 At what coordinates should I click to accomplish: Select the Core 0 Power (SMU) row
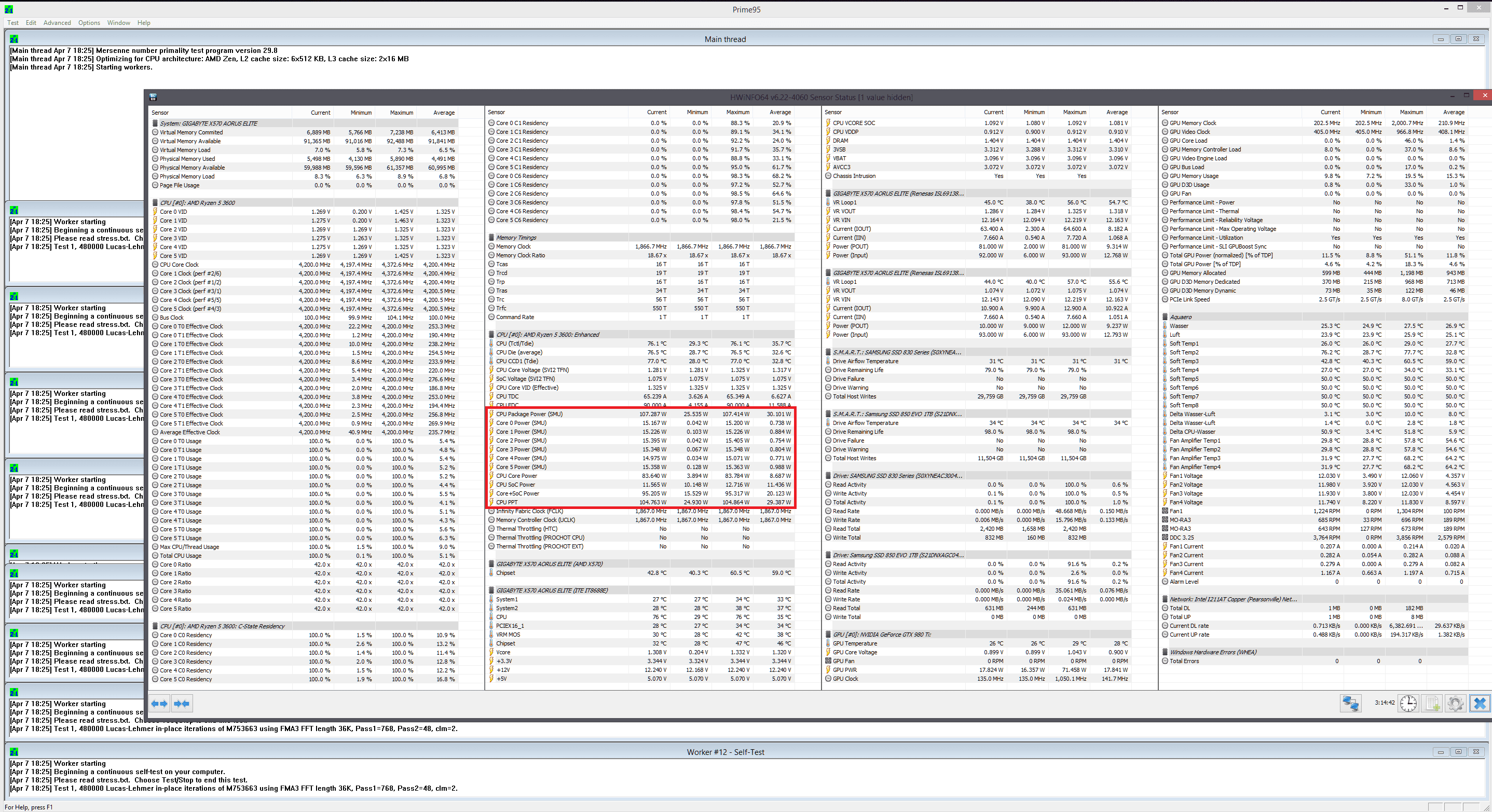point(640,423)
